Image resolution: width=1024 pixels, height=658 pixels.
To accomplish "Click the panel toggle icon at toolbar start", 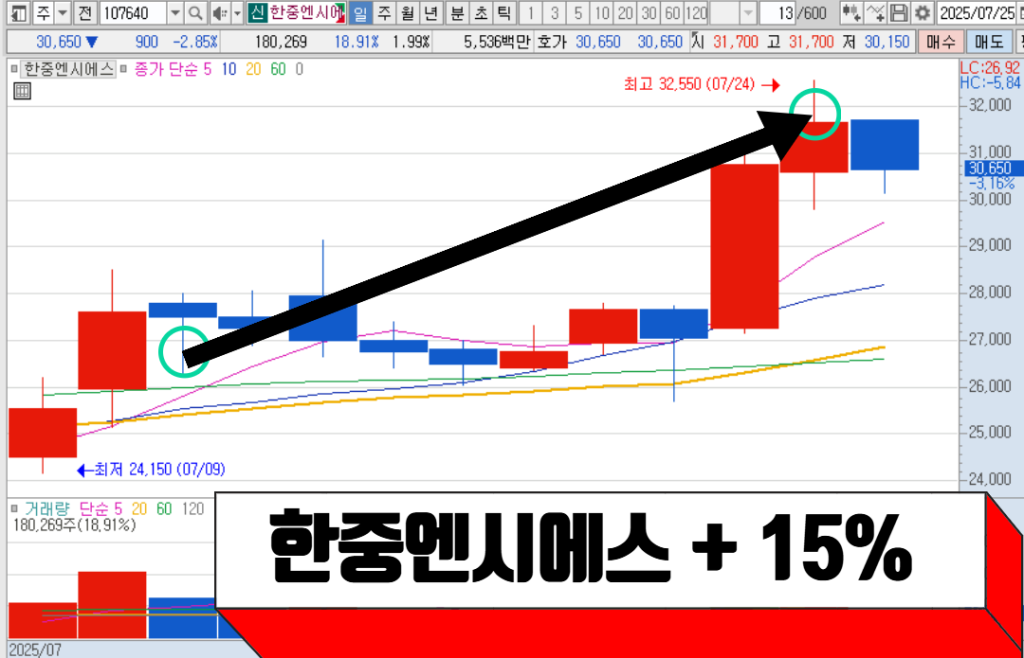I will click(20, 12).
